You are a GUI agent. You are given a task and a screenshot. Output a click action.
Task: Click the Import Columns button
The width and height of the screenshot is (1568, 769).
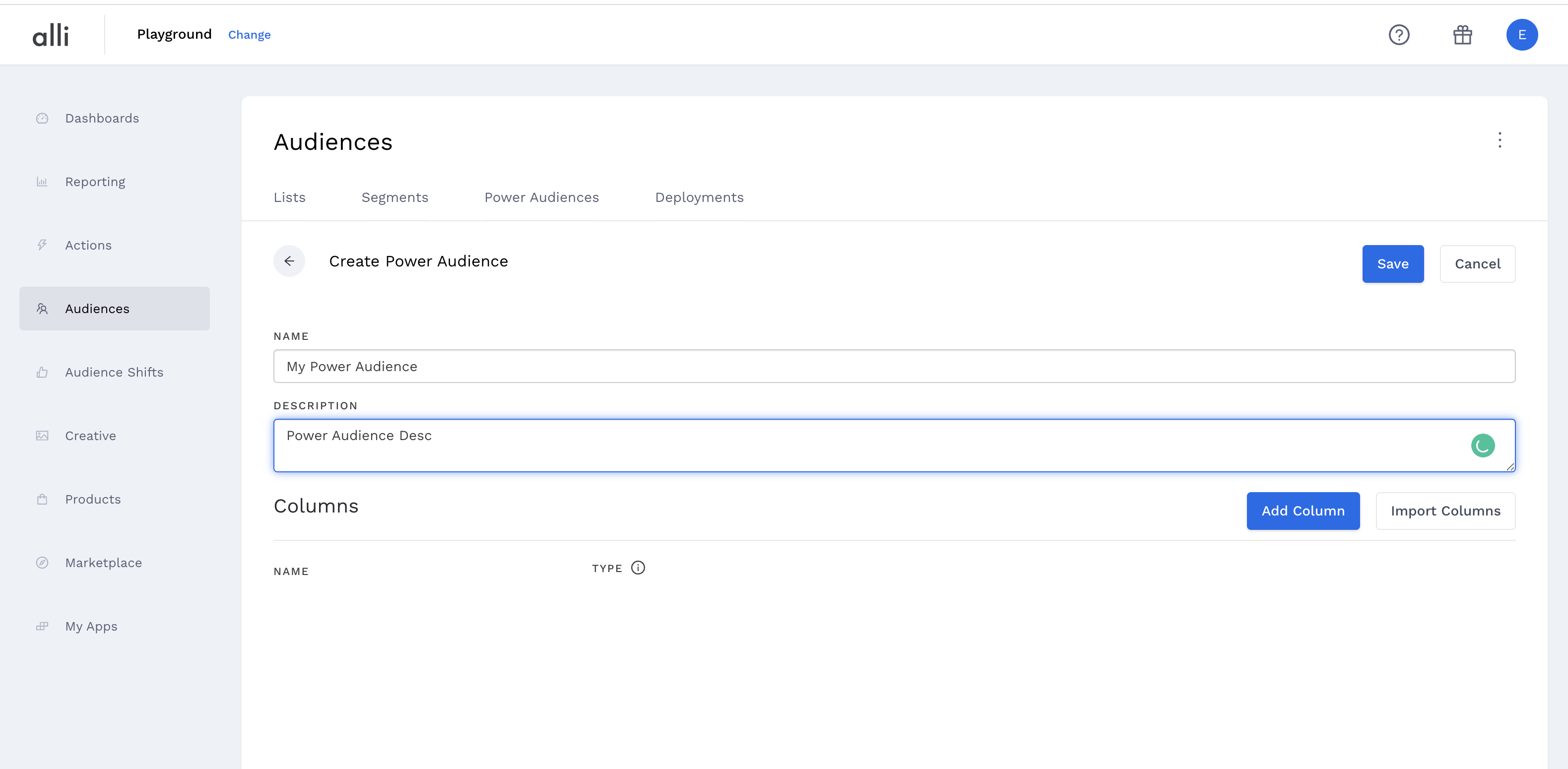click(1445, 511)
